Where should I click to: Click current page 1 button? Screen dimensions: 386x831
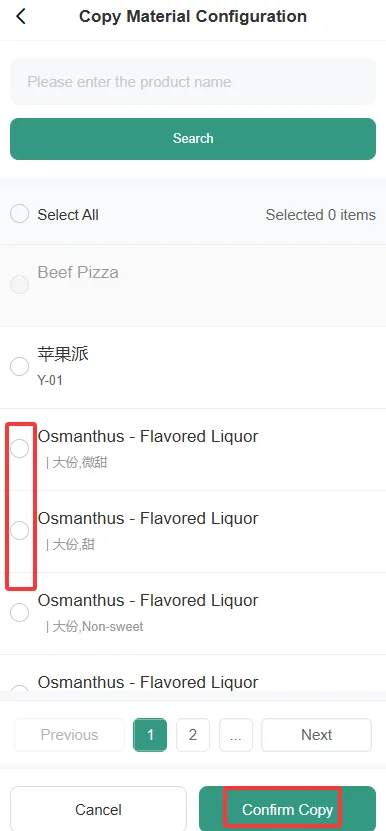coord(150,735)
